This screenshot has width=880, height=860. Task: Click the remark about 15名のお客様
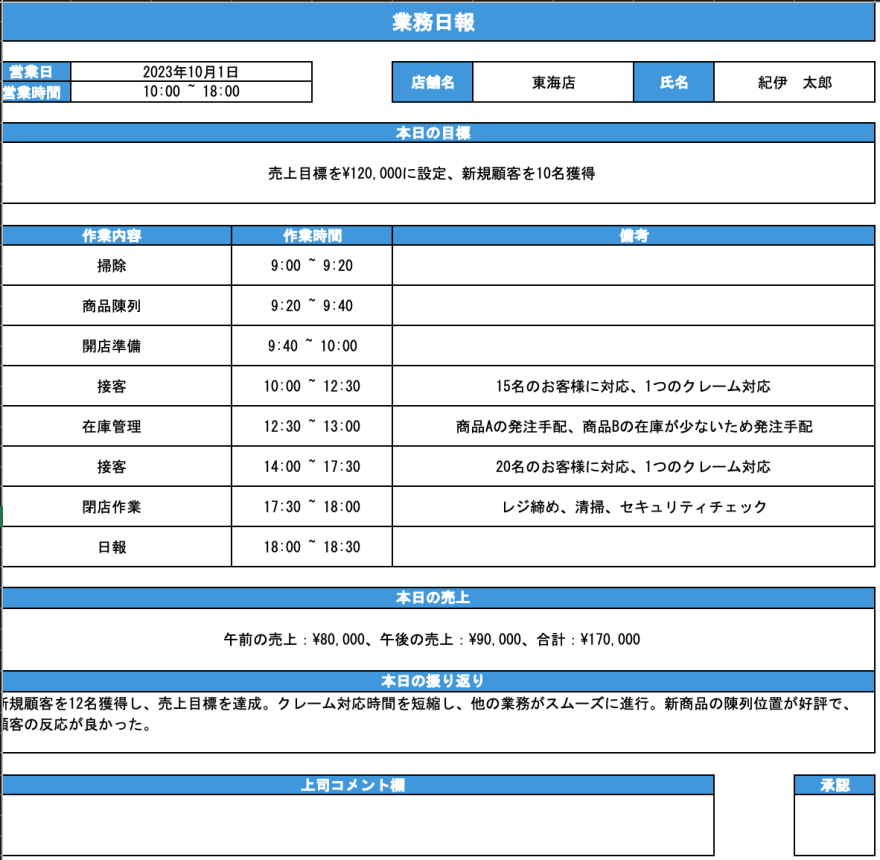[634, 386]
